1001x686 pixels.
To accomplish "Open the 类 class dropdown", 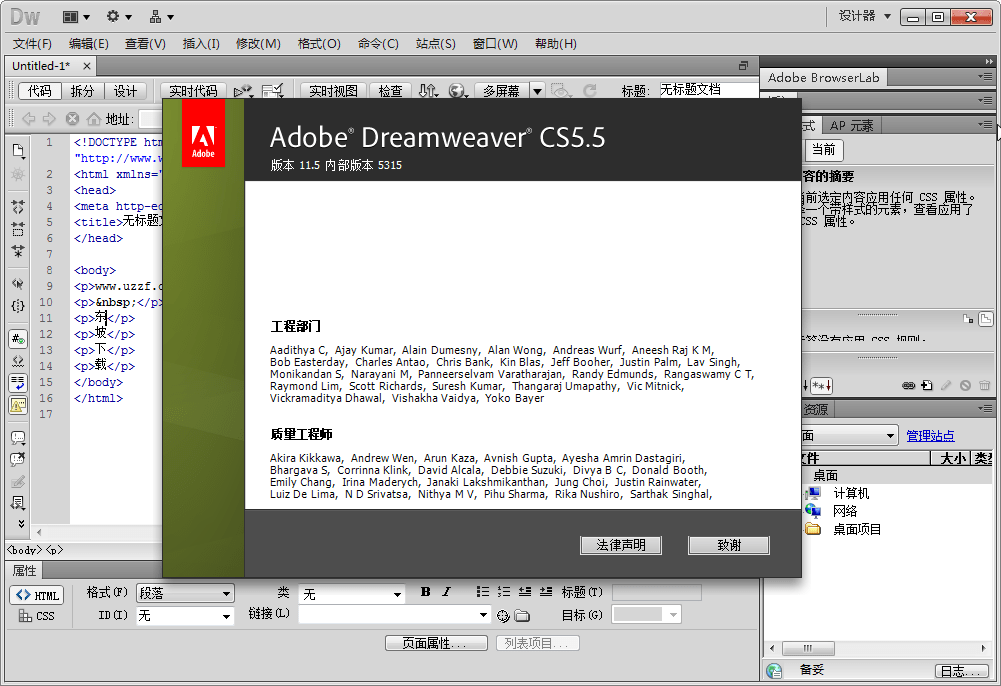I will pos(352,594).
